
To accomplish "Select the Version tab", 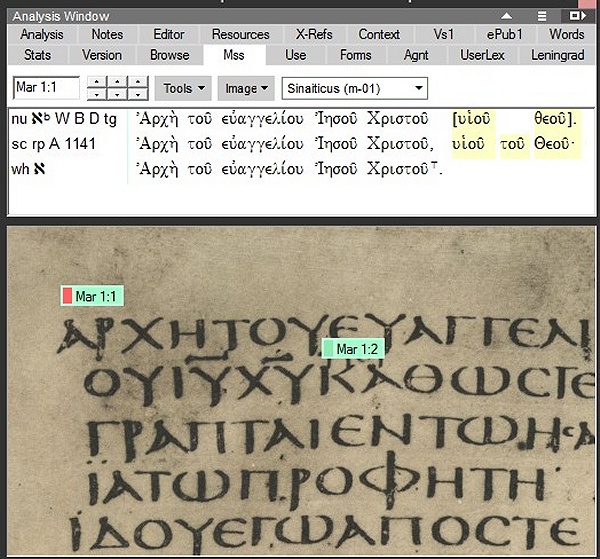I will 102,55.
